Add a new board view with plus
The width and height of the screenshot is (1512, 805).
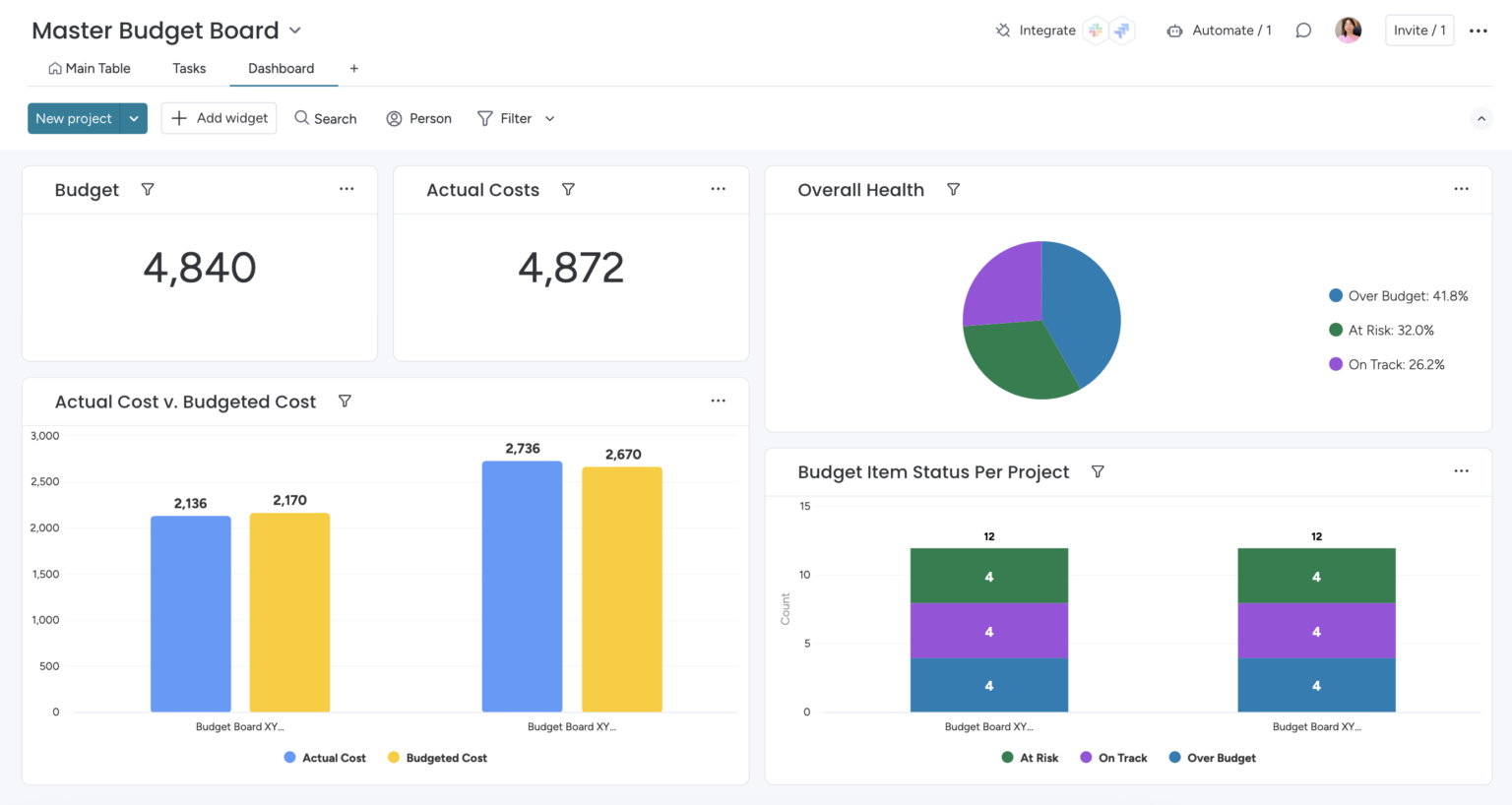click(354, 69)
